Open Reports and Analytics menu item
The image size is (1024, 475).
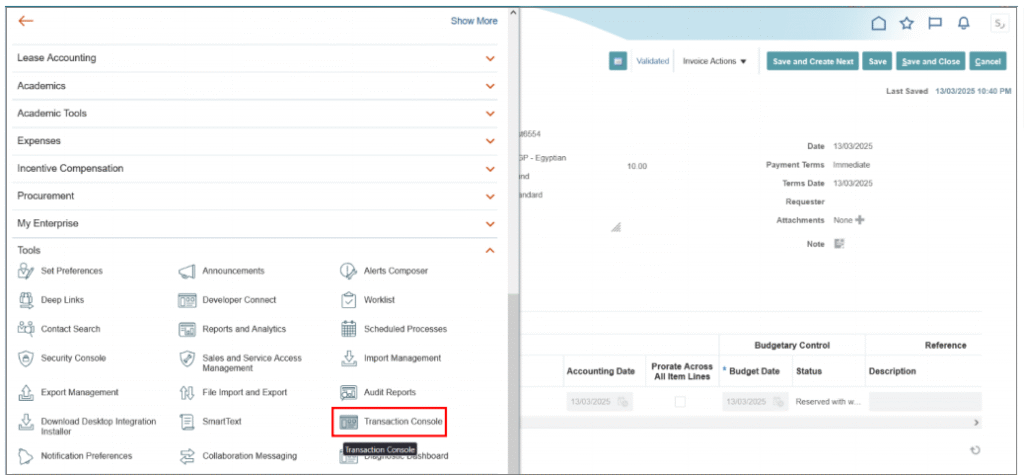244,329
